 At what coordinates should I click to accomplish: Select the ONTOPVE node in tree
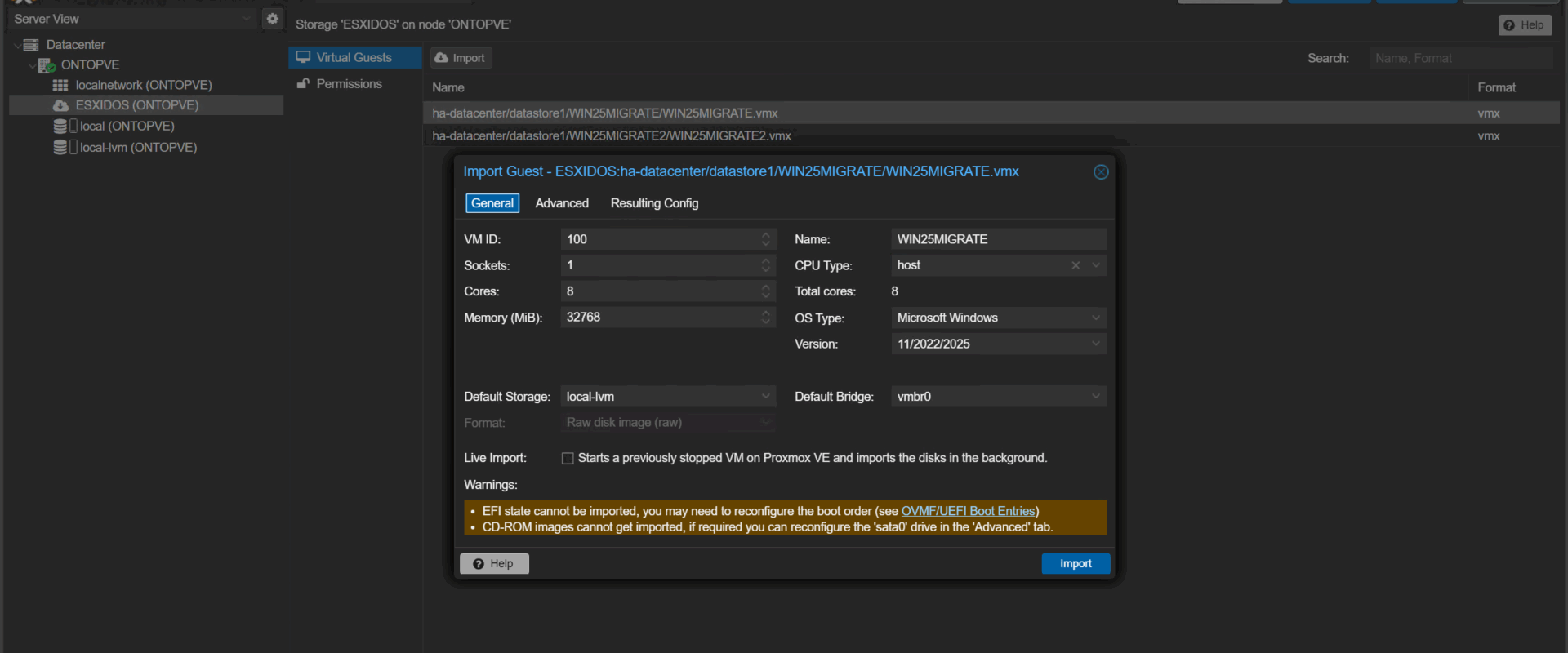pyautogui.click(x=90, y=64)
